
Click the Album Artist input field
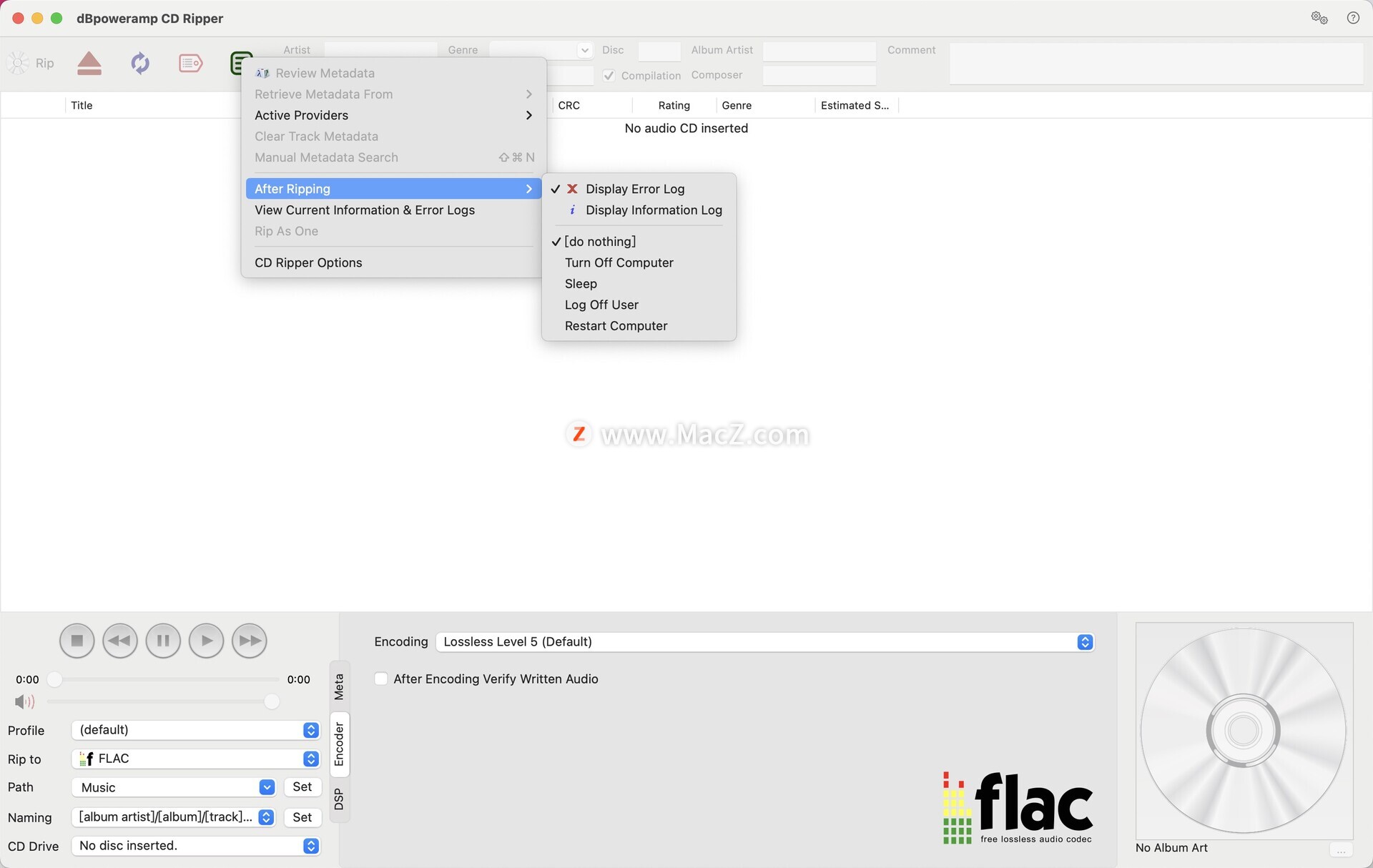[x=820, y=51]
